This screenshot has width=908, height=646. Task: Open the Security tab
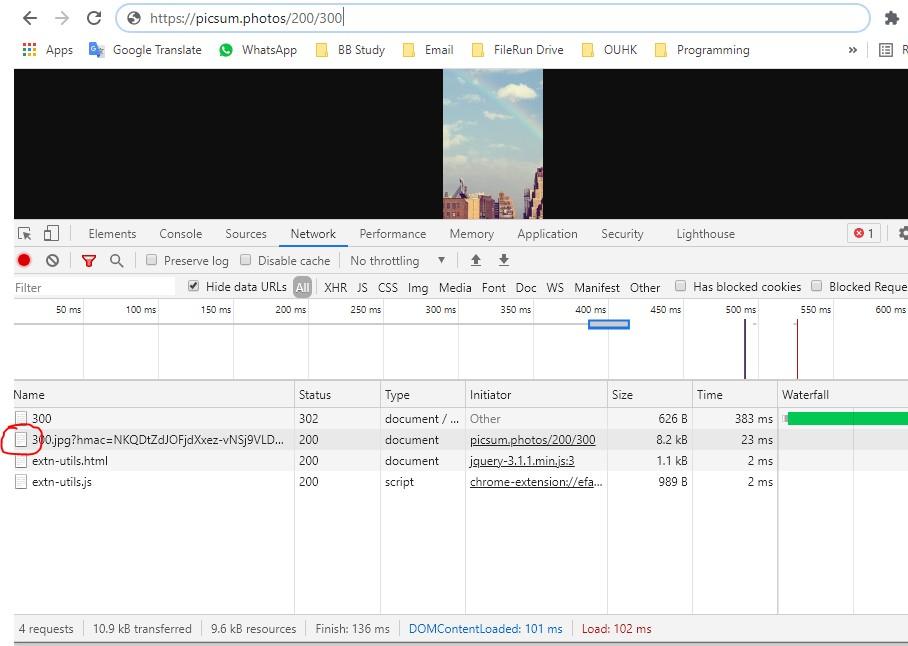point(622,234)
